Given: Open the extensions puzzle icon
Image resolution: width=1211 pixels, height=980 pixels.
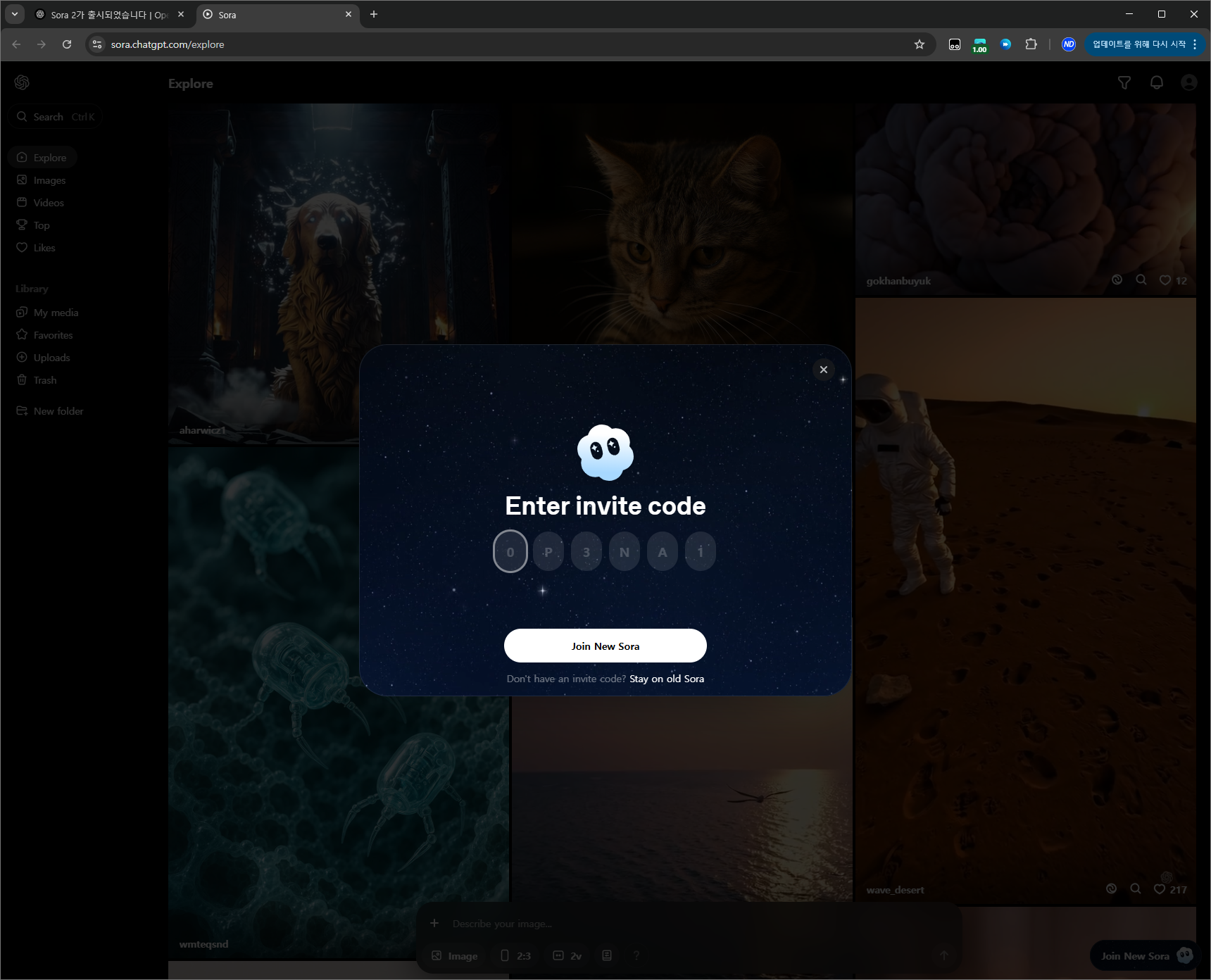Looking at the screenshot, I should click(x=1031, y=44).
